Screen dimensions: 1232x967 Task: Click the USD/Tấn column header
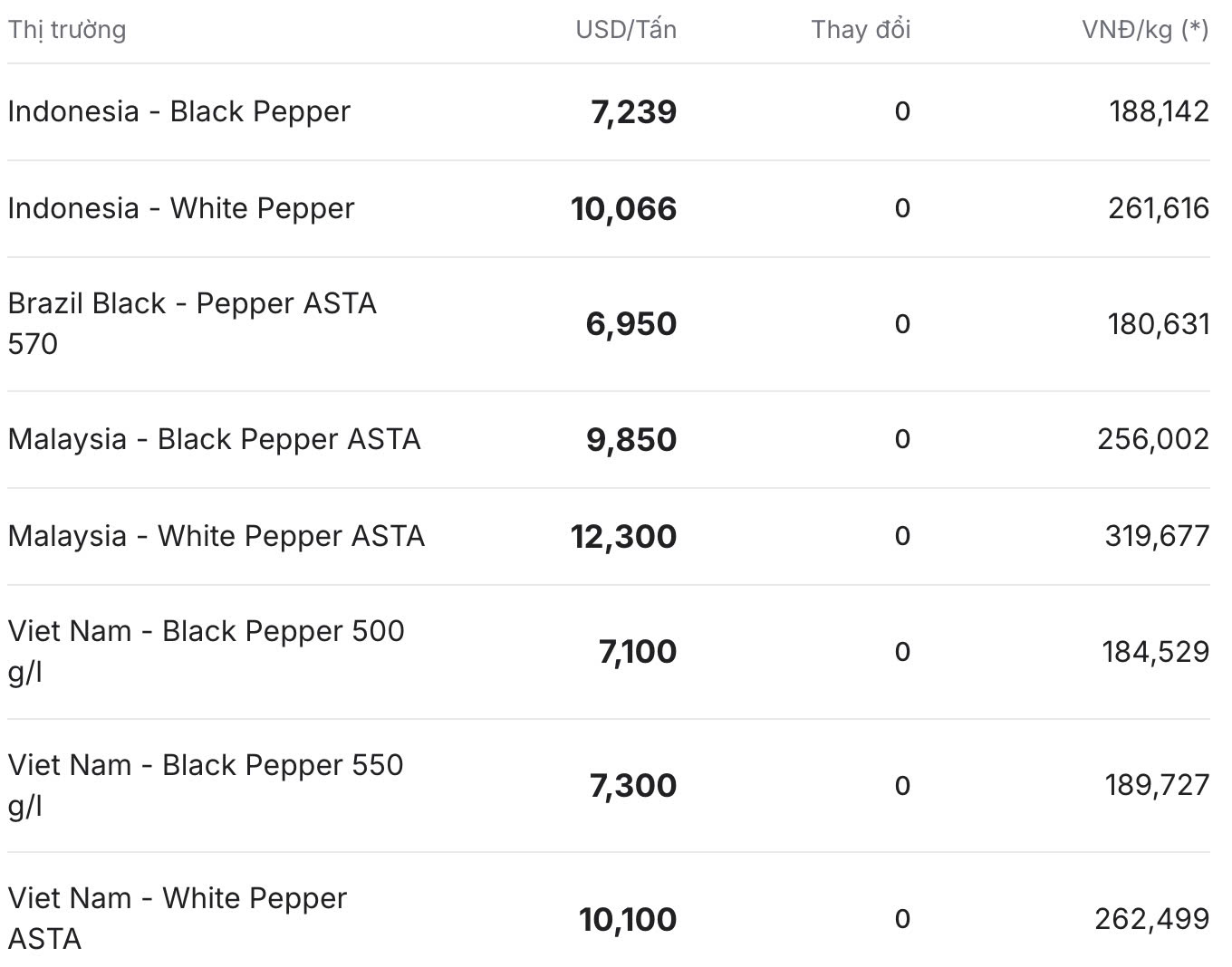coord(626,29)
